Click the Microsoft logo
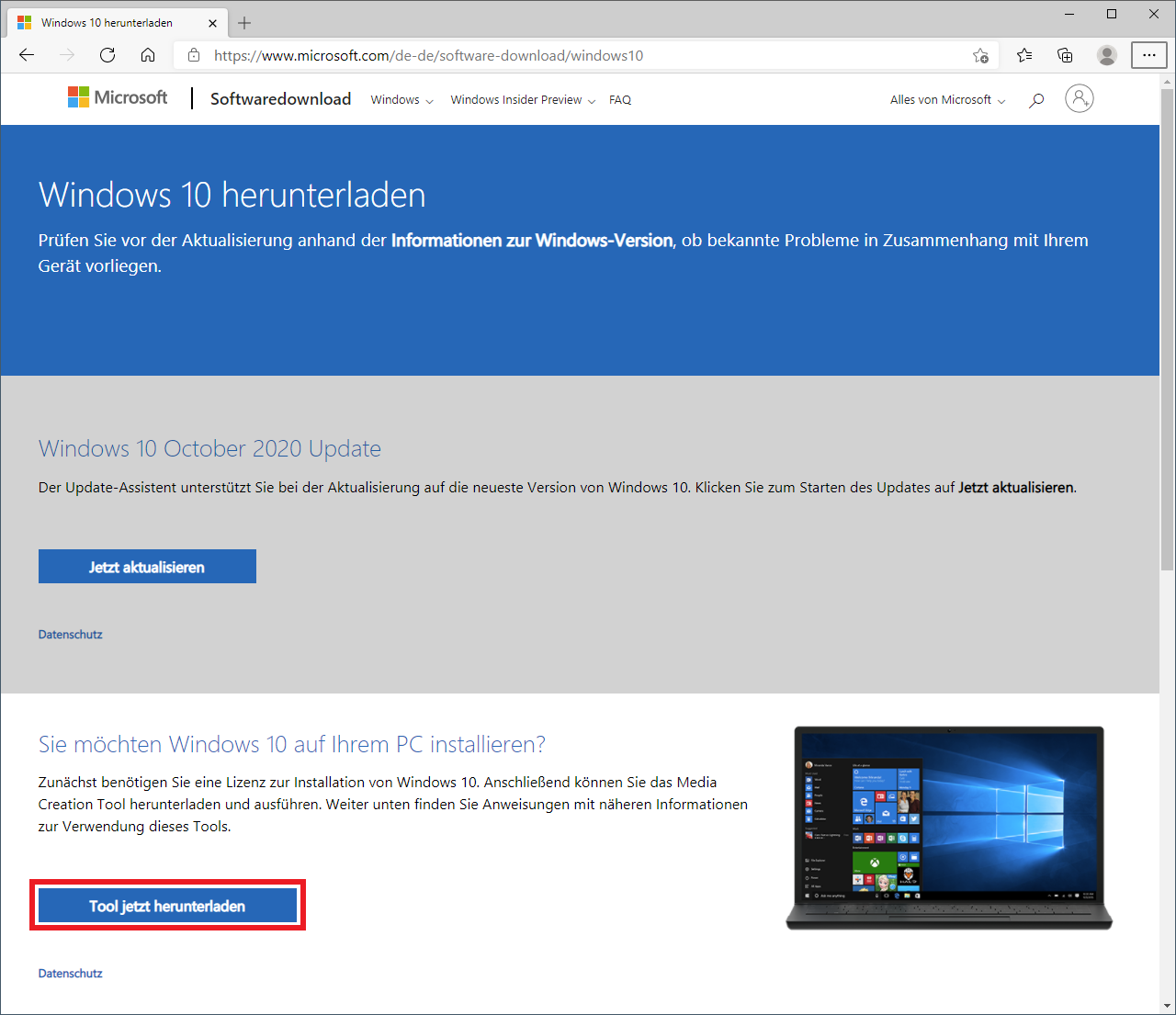This screenshot has height=1015, width=1176. click(x=118, y=97)
